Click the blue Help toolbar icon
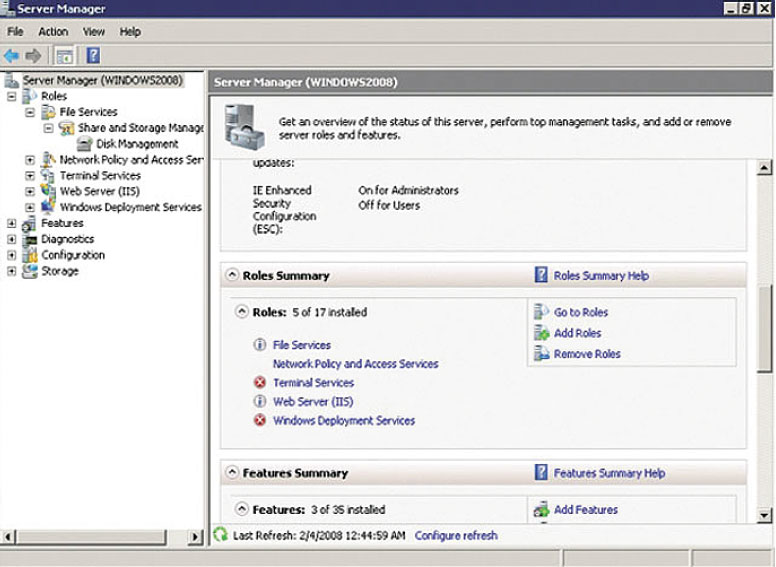The image size is (776, 567). [x=92, y=56]
